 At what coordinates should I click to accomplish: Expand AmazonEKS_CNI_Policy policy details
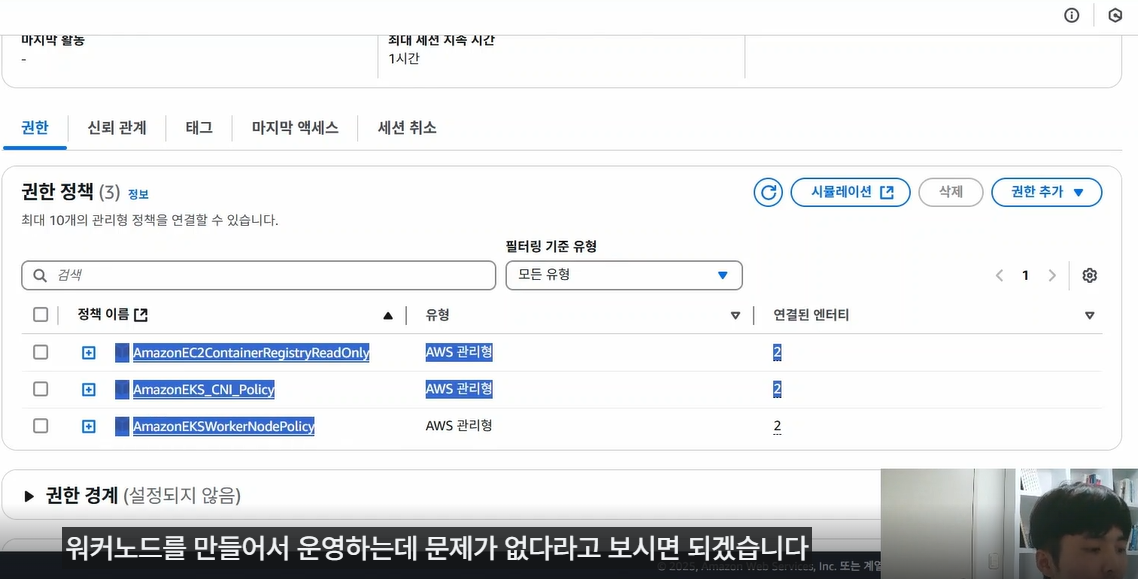click(x=89, y=390)
